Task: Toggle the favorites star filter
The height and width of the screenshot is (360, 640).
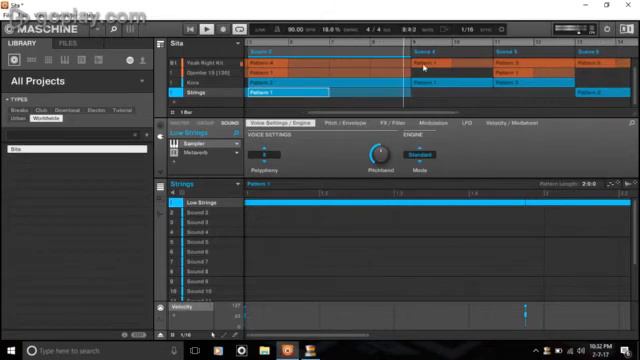Action: click(x=147, y=135)
